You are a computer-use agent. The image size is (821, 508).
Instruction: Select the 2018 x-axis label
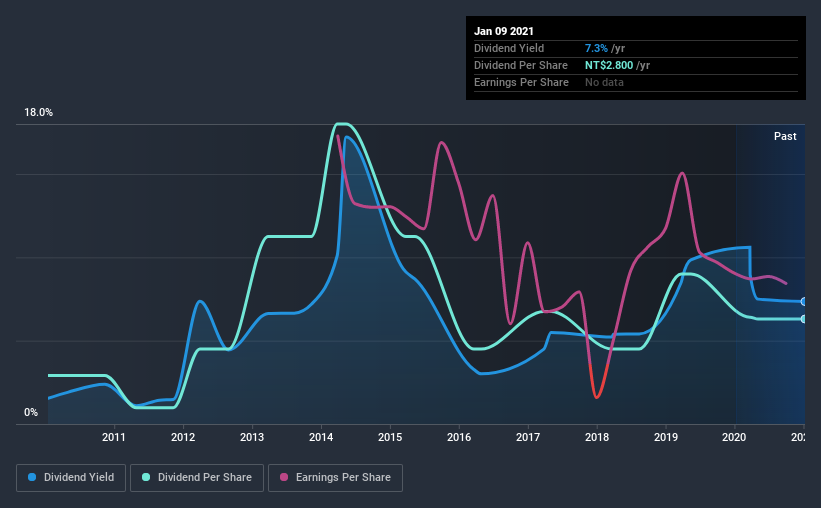point(597,437)
